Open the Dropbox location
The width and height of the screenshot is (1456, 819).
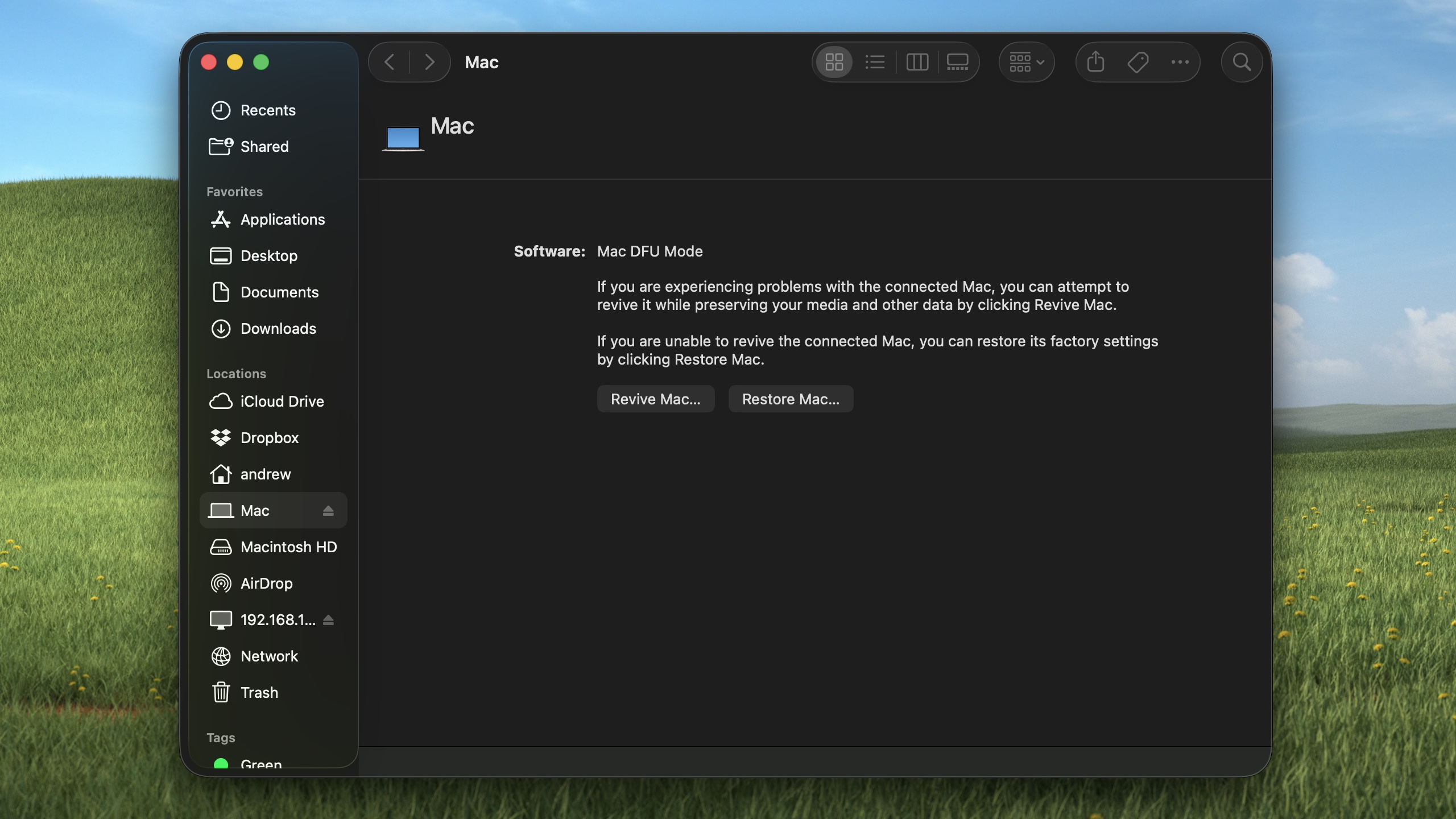coord(269,438)
